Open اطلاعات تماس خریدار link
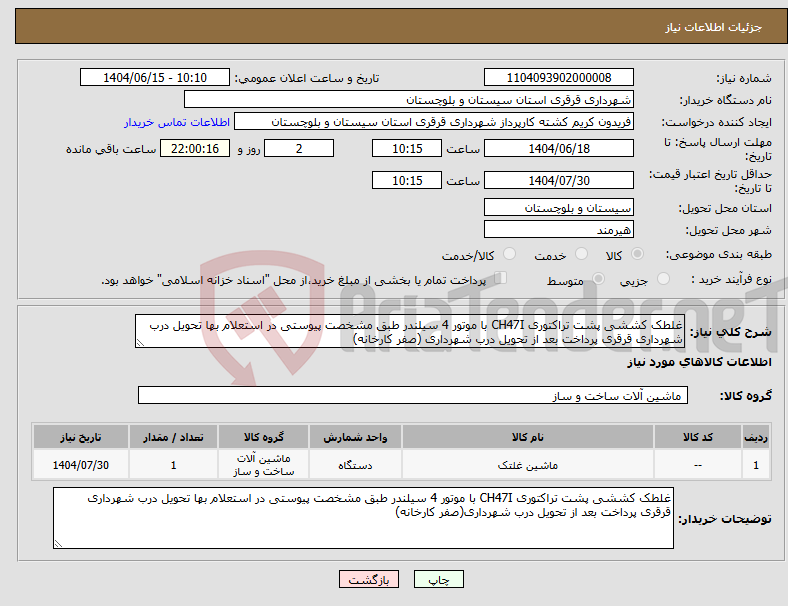The width and height of the screenshot is (788, 606). pyautogui.click(x=177, y=122)
